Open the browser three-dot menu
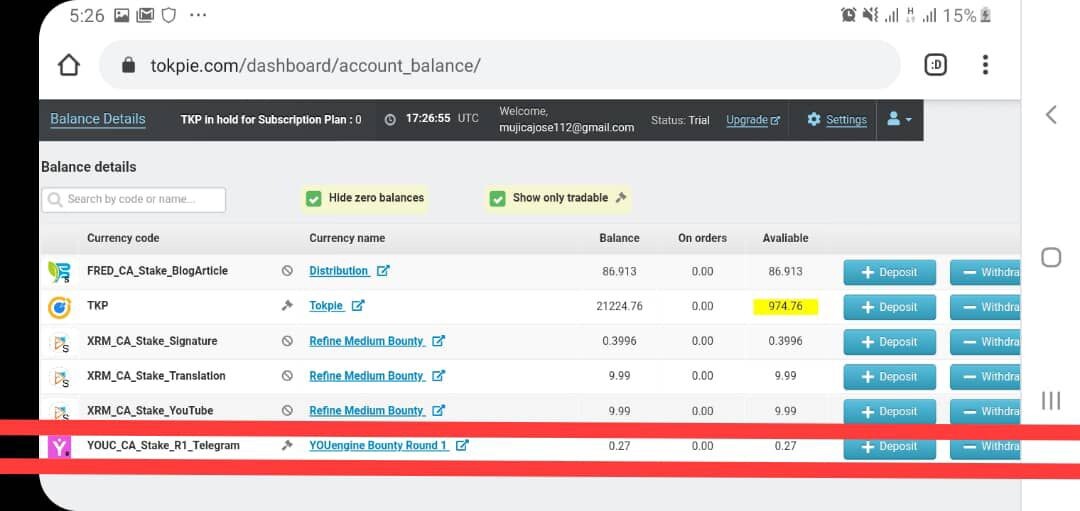Screen dimensions: 1080x511 point(985,65)
